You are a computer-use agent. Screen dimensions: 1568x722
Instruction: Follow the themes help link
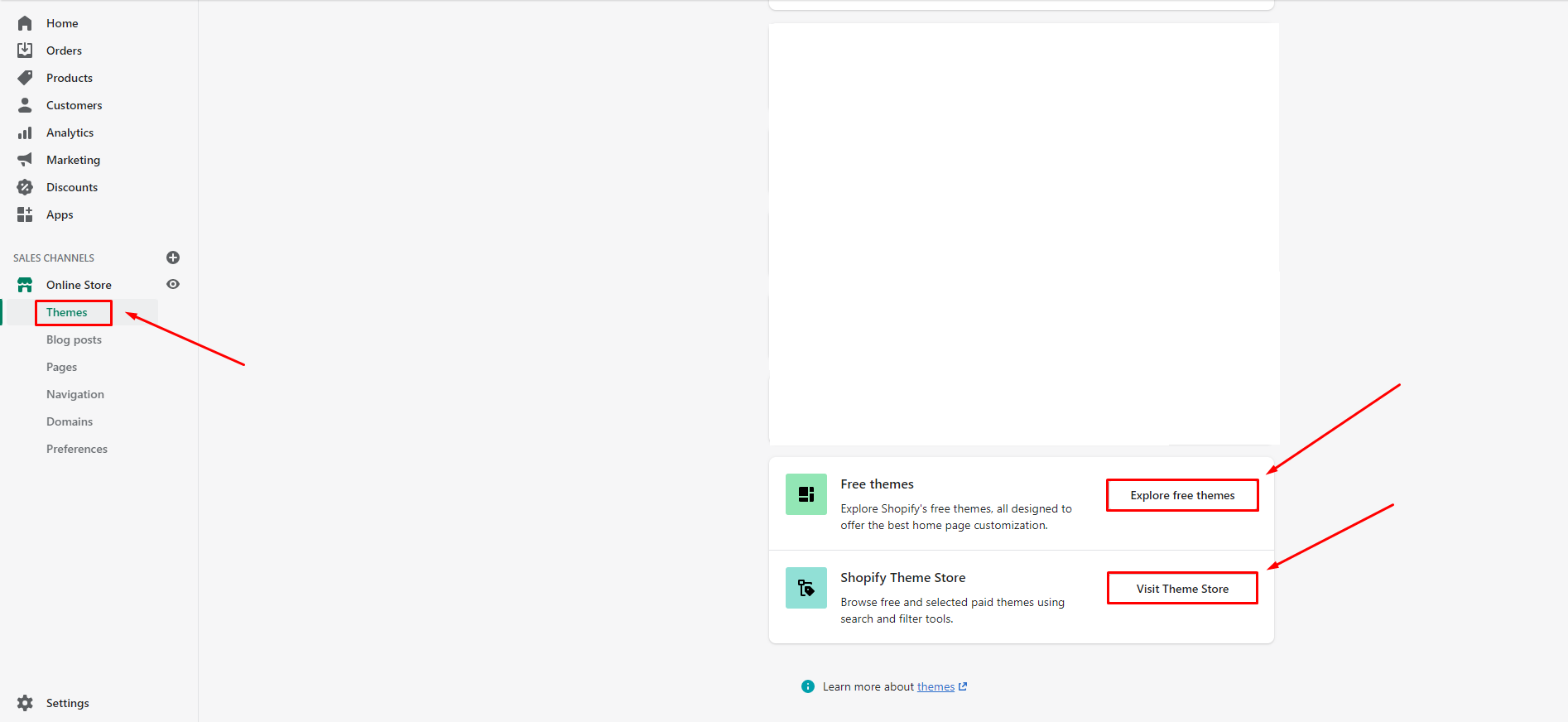936,686
